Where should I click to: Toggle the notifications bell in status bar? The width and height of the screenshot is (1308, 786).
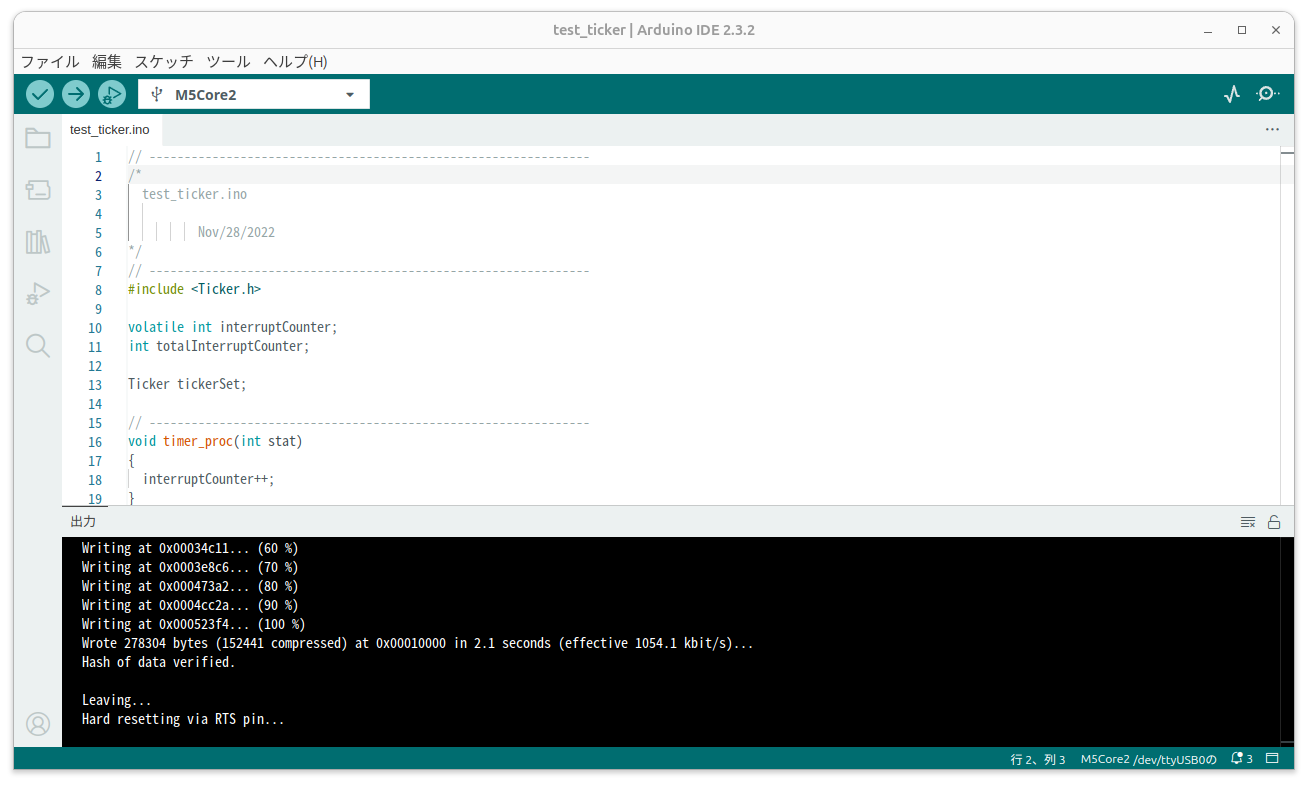click(1236, 759)
